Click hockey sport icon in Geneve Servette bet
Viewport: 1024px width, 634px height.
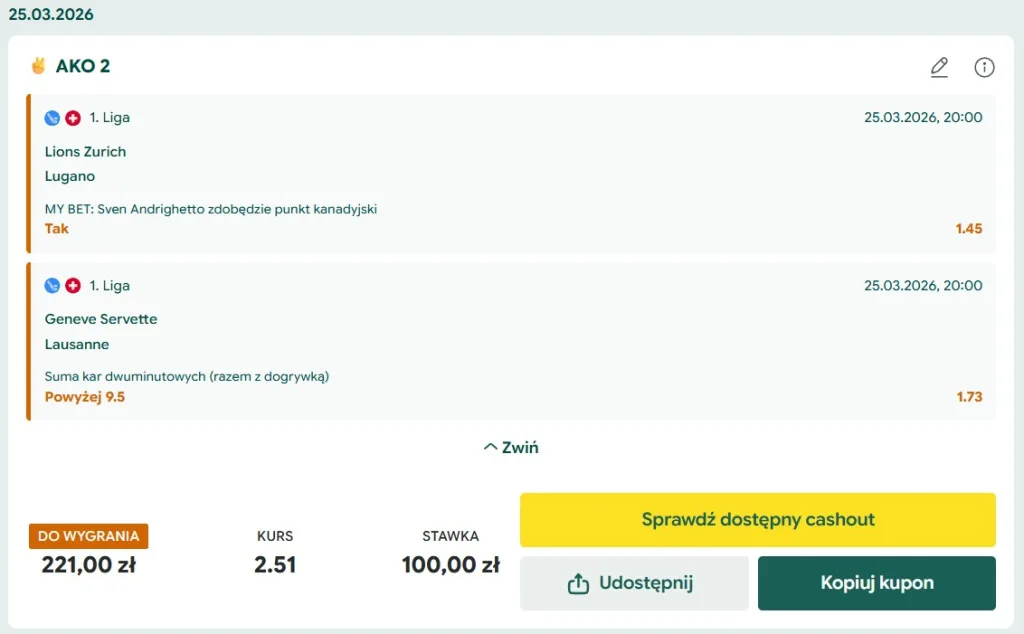coord(53,286)
